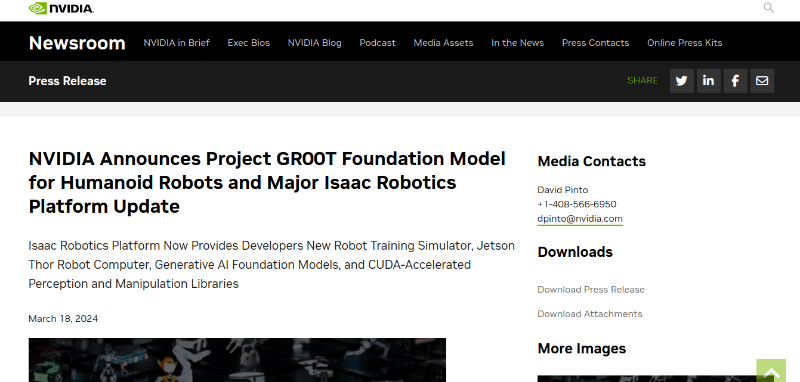Click the More Images heading
The image size is (800, 382).
pos(582,348)
